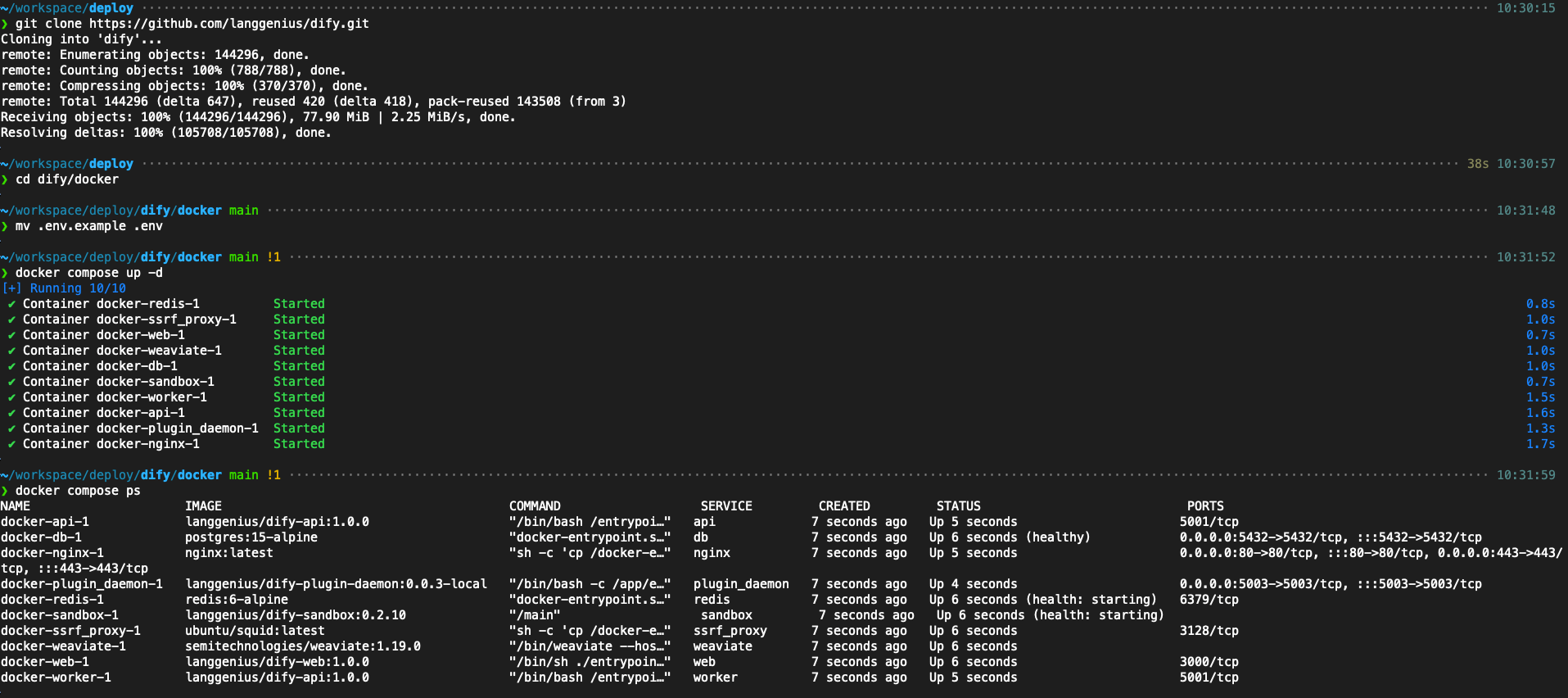Image resolution: width=1568 pixels, height=698 pixels.
Task: Click redis status 'Up 6 seconds (health: starting)'
Action: click(1043, 600)
